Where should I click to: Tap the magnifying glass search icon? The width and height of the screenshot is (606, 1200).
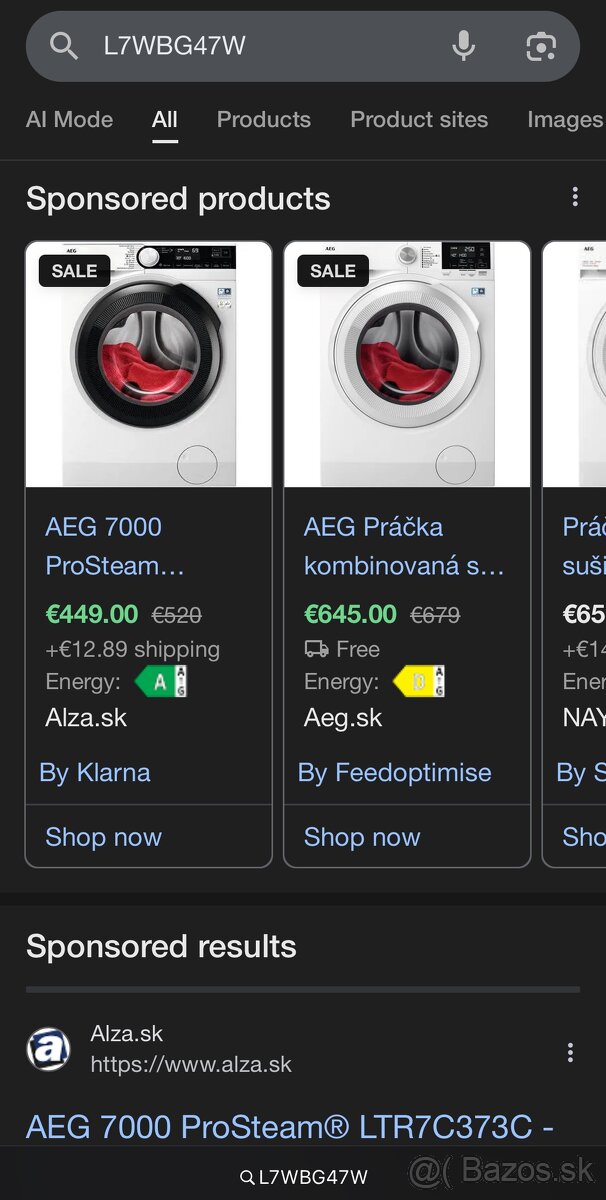tap(63, 46)
